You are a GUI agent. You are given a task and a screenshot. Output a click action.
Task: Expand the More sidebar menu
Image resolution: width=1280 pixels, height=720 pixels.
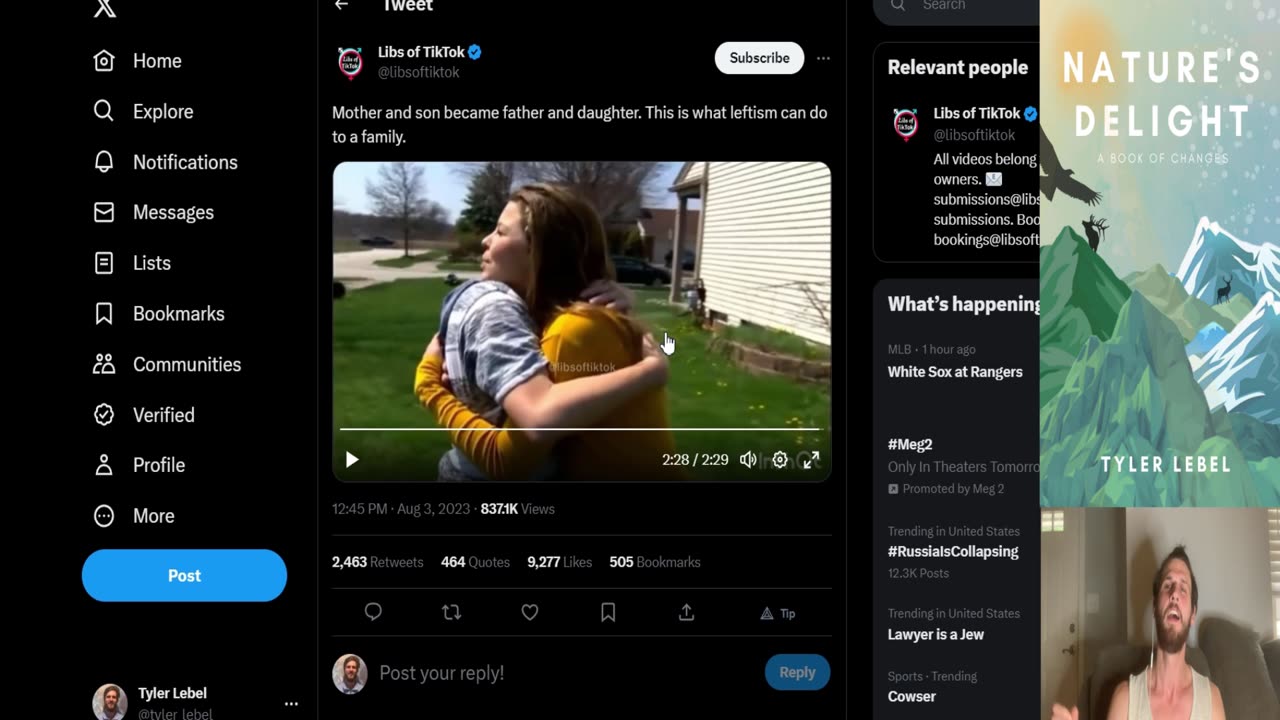point(134,516)
